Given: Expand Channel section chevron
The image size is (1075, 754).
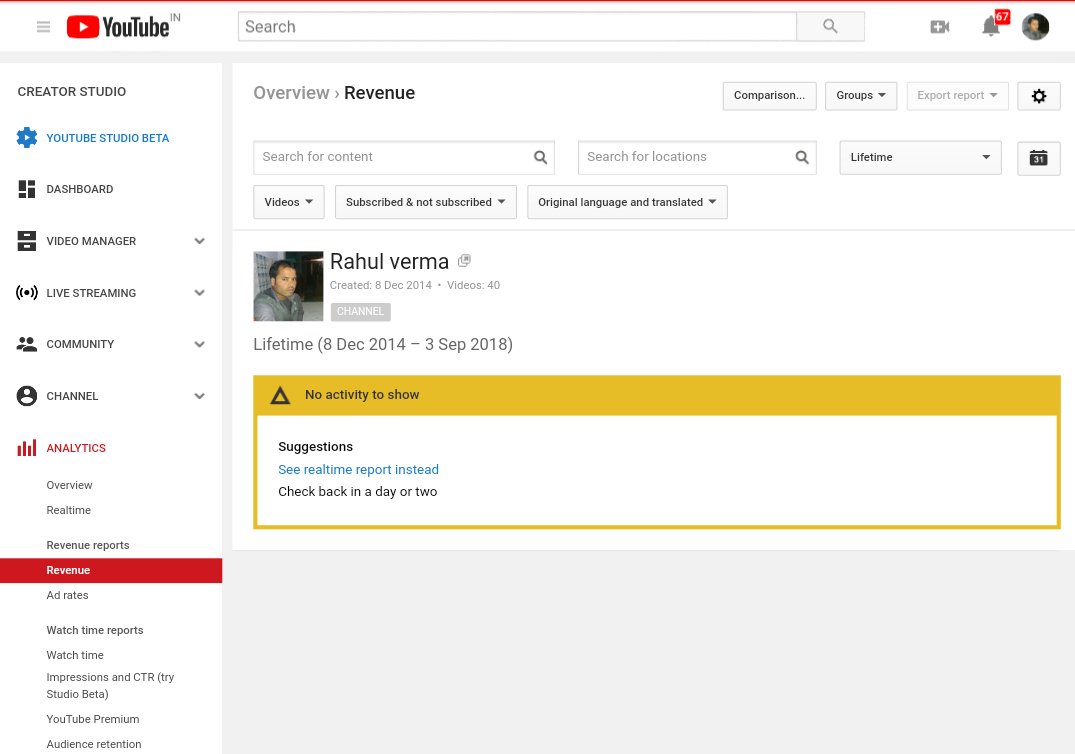Looking at the screenshot, I should point(200,396).
